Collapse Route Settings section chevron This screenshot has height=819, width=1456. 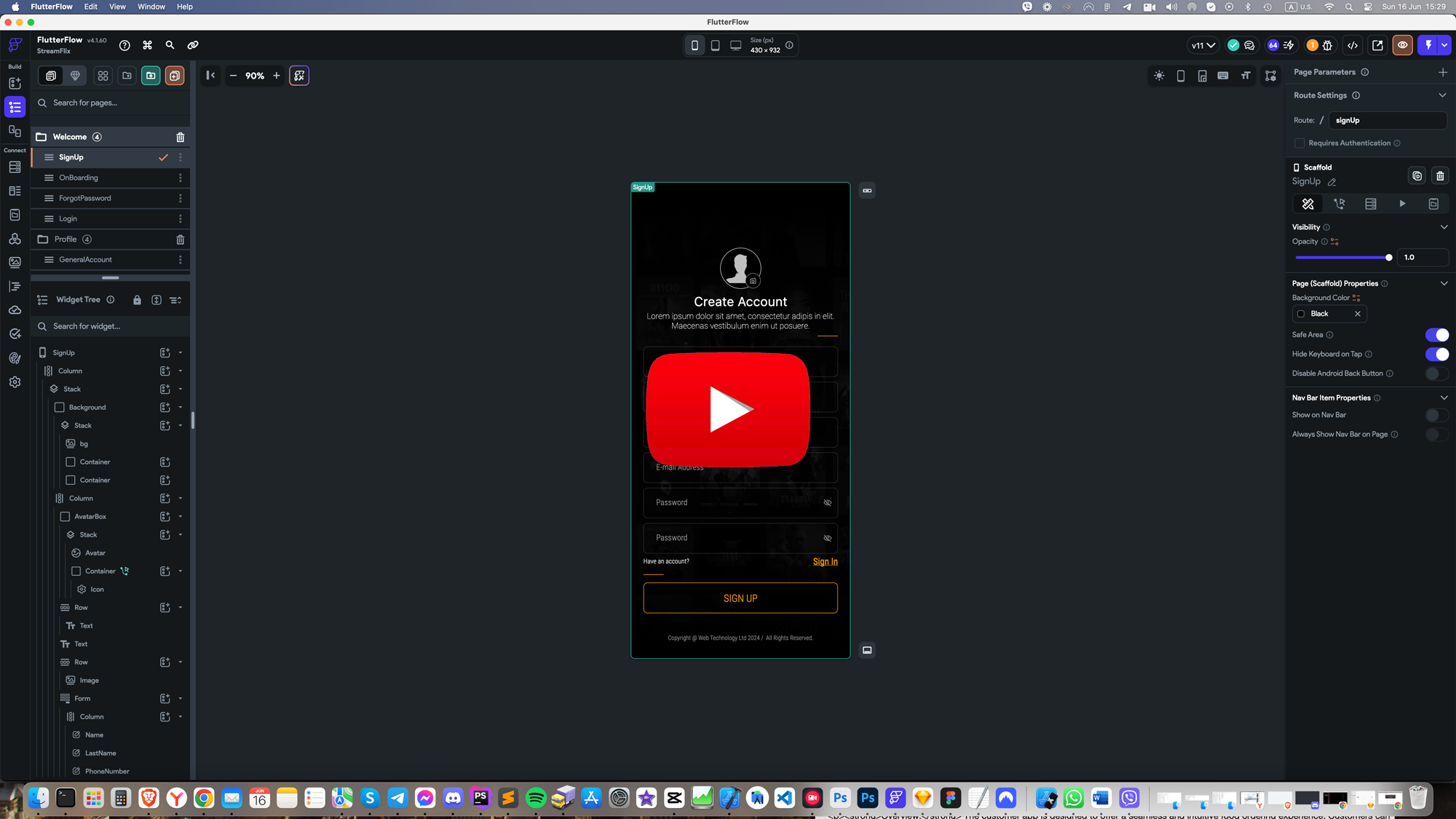(x=1442, y=95)
